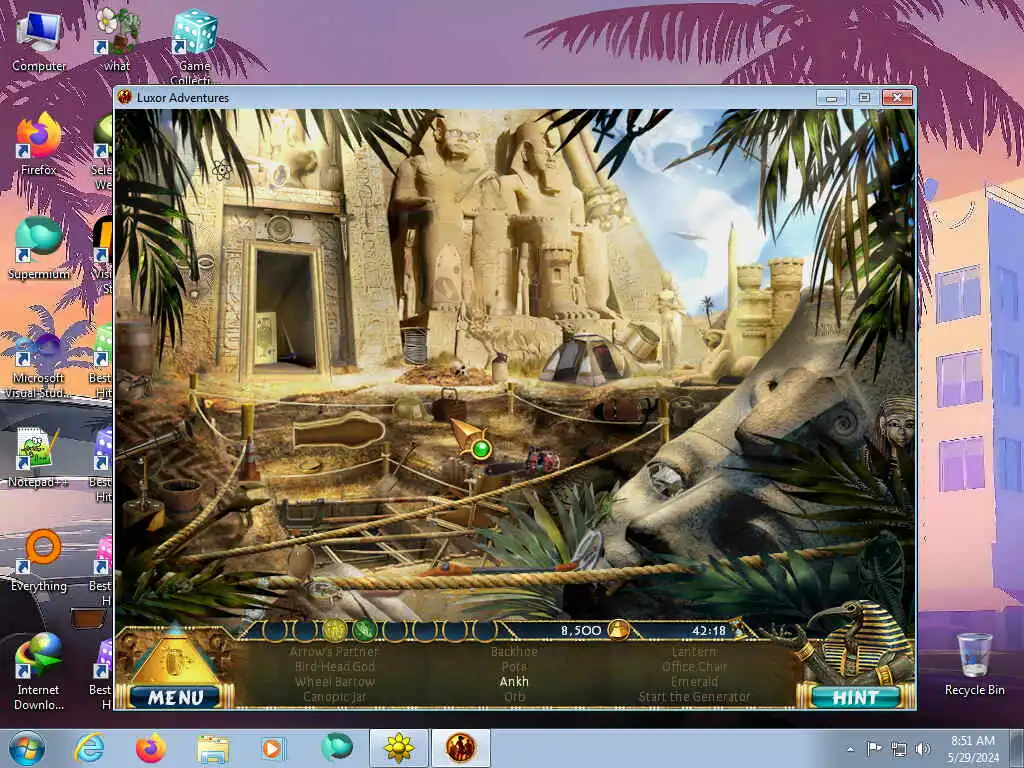Screen dimensions: 1024x768
Task: Select 'Ankh' in the item list
Action: pos(514,682)
